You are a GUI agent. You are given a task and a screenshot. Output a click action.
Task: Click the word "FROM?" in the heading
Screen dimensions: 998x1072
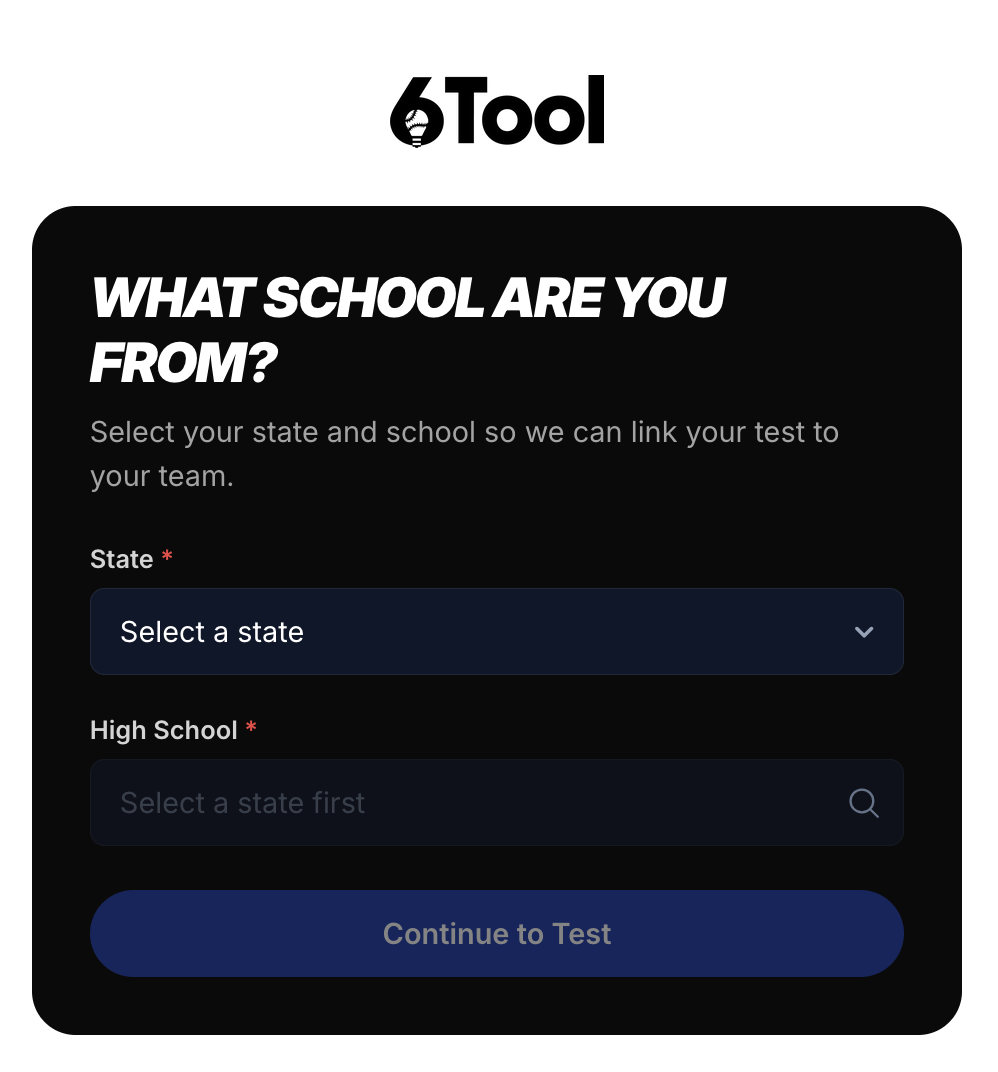(x=183, y=365)
